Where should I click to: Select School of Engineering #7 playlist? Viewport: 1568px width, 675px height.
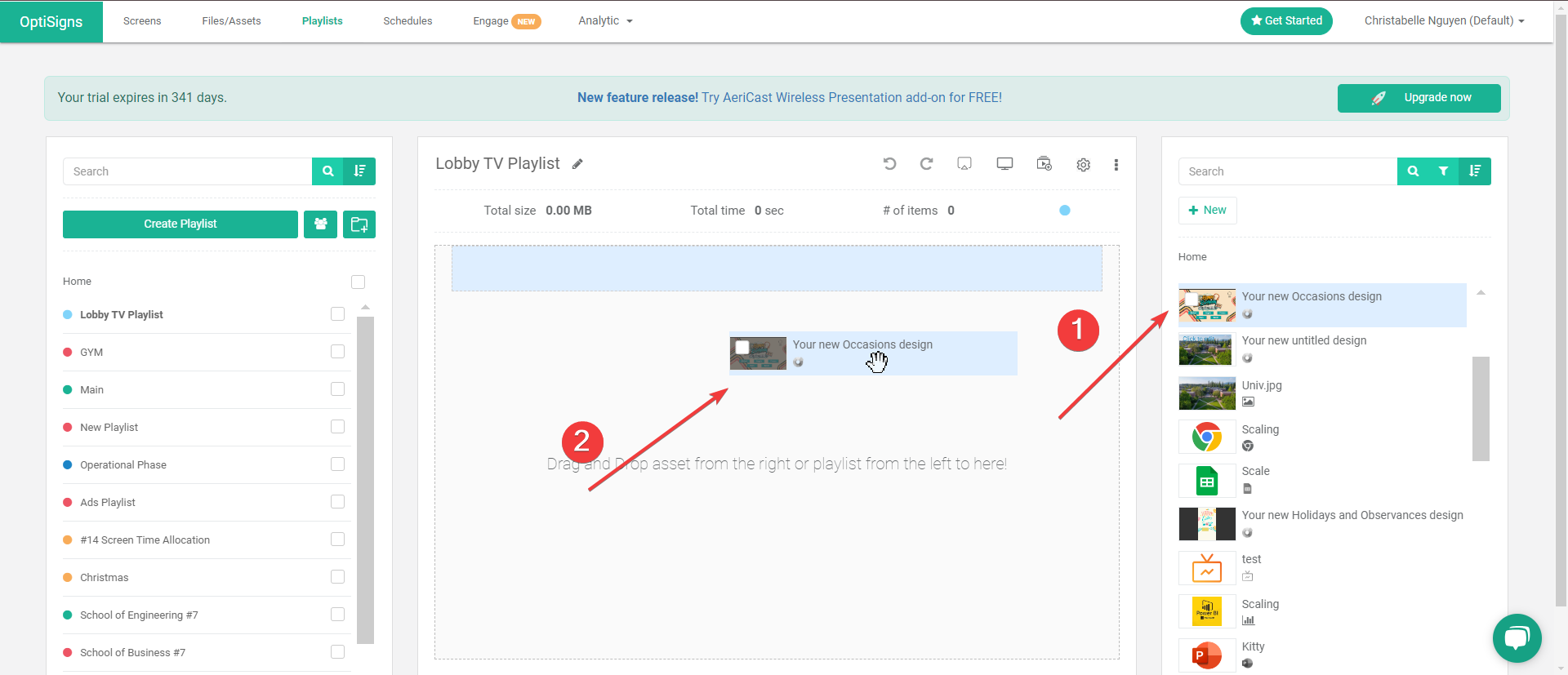(x=139, y=615)
